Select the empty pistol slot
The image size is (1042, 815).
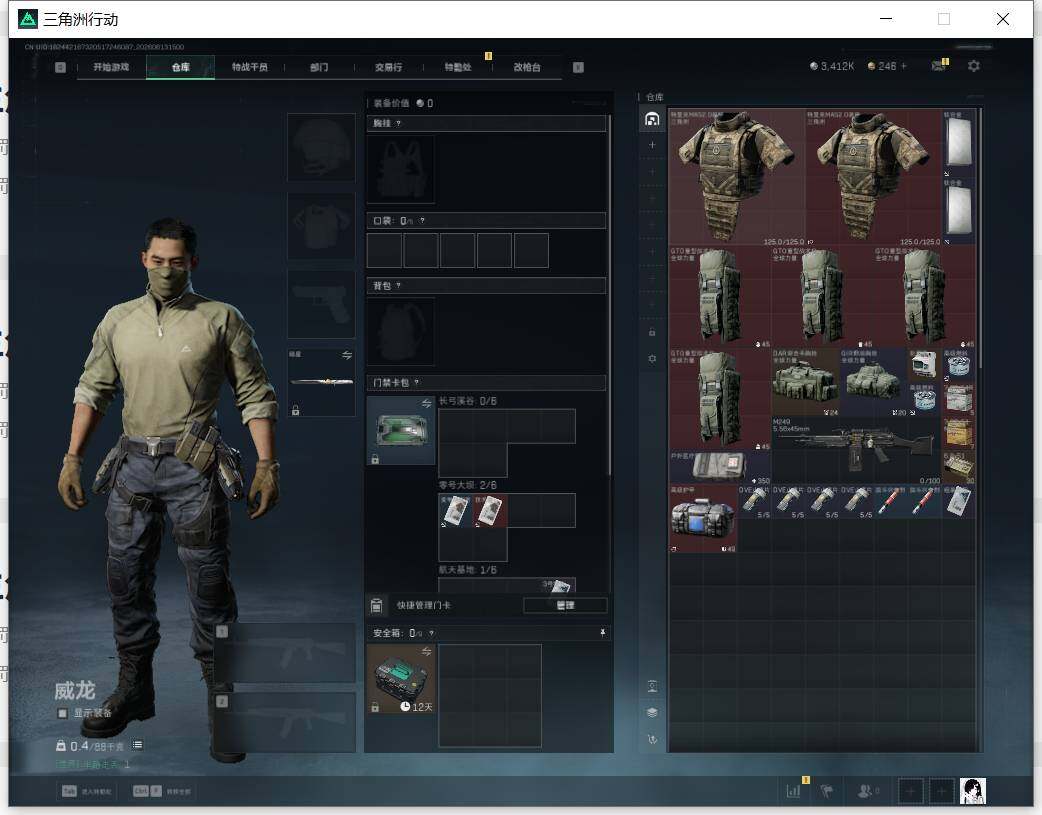(321, 304)
